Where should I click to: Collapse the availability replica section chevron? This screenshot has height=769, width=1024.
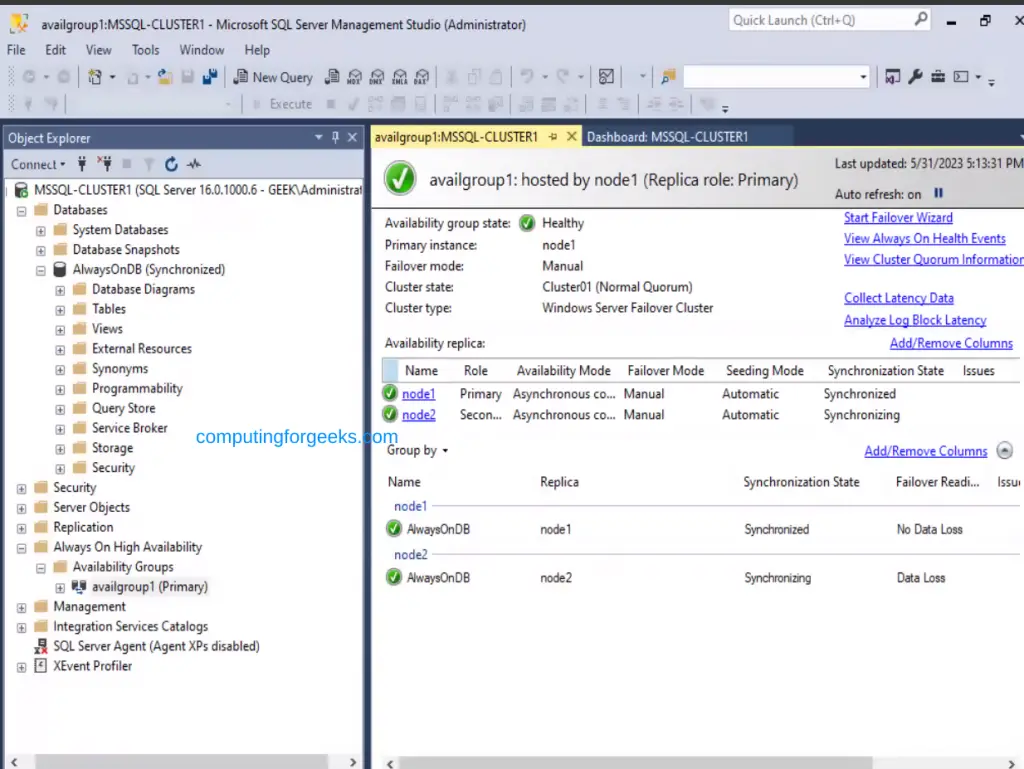point(1004,450)
